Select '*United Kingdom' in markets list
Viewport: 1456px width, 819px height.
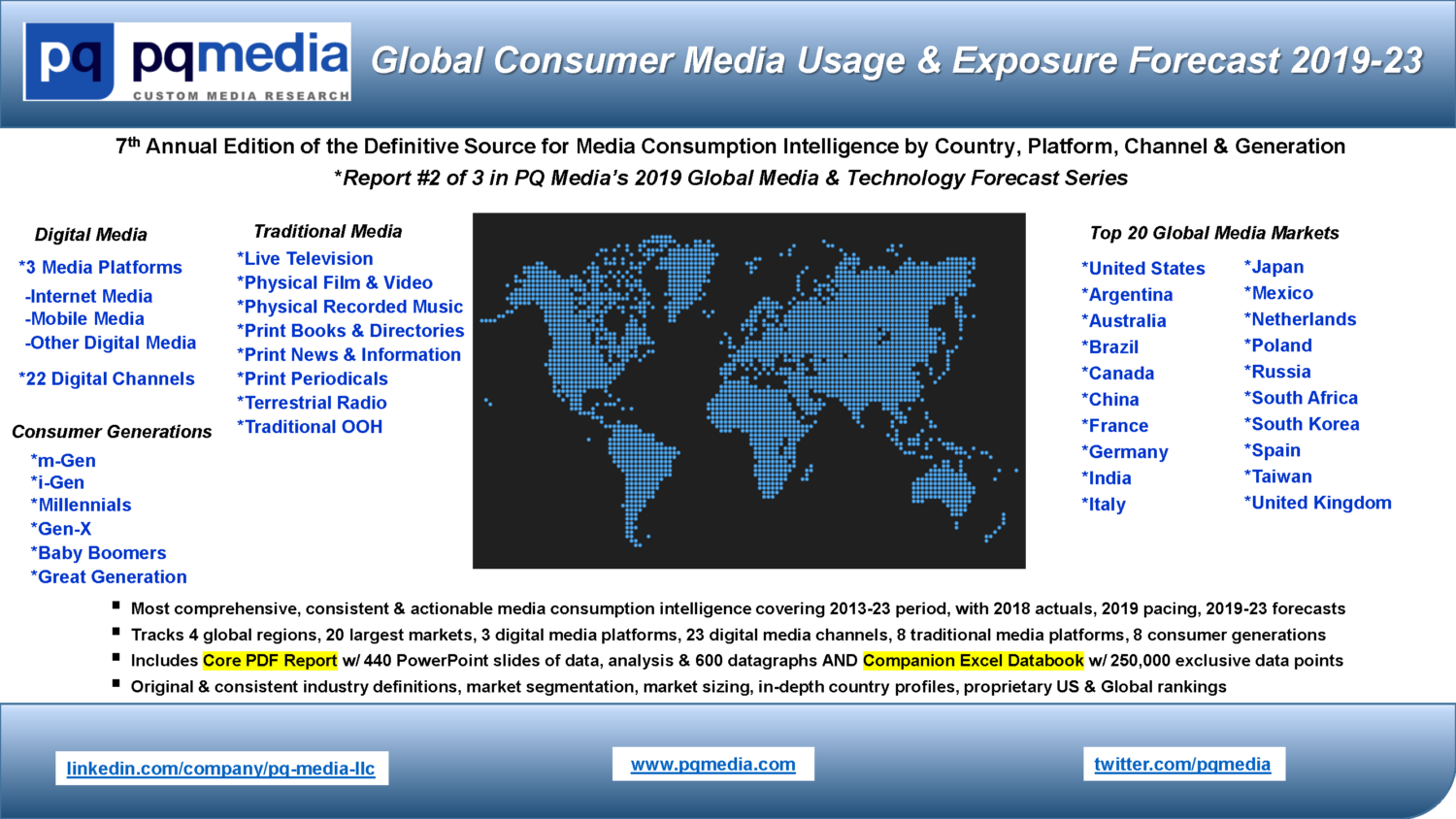1318,503
